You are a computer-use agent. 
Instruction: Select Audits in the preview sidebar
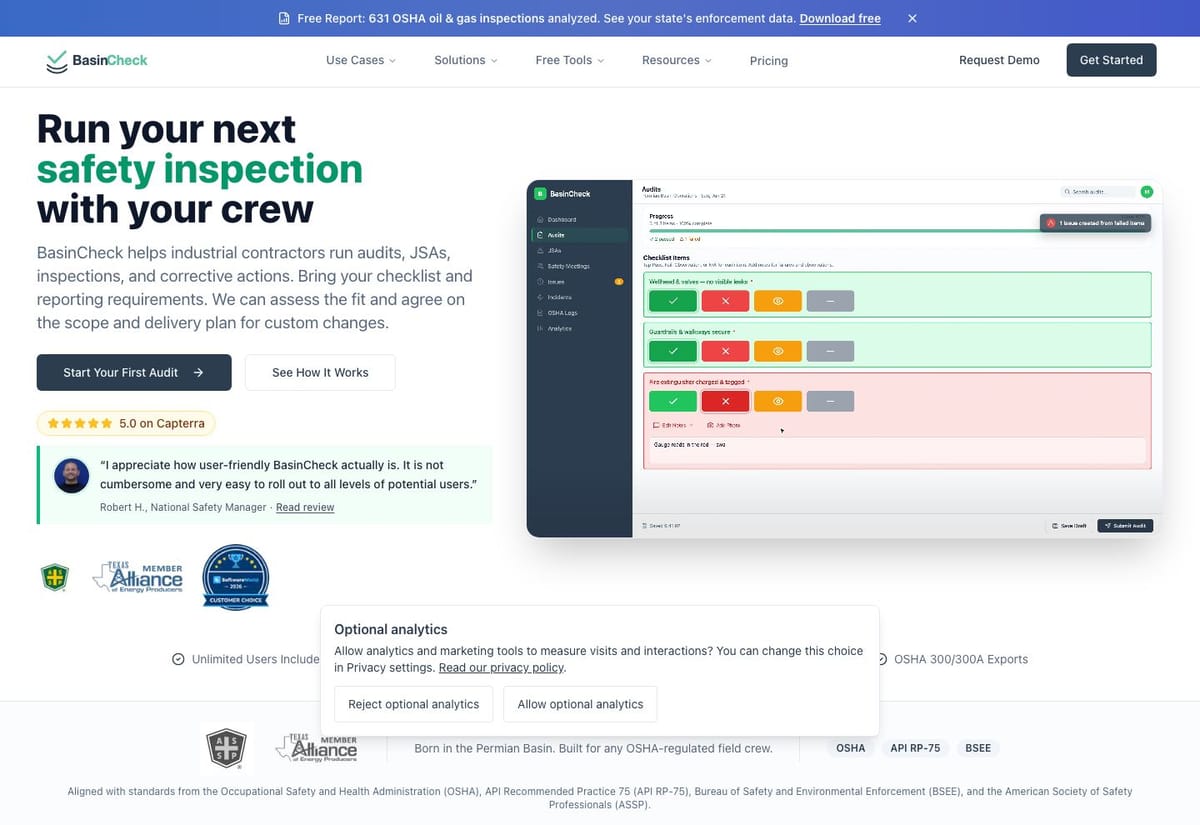point(580,235)
